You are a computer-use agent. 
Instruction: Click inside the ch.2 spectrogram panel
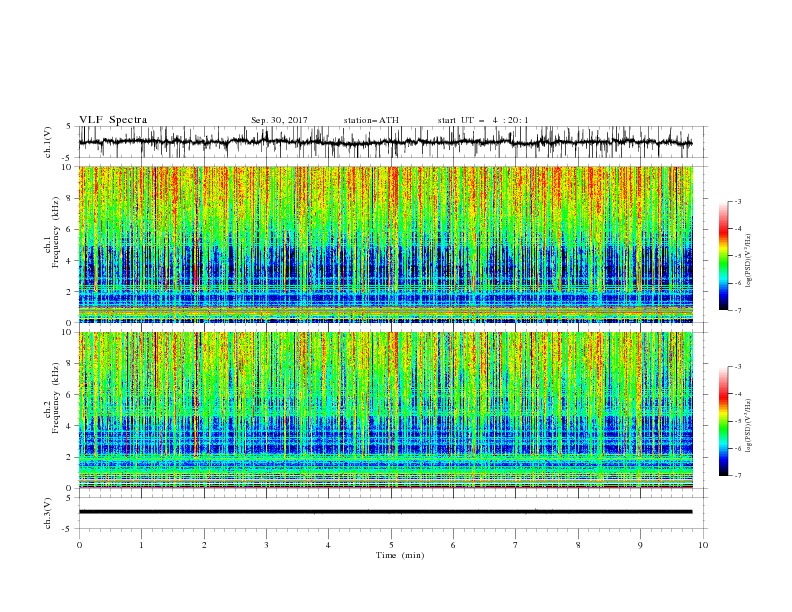click(385, 410)
